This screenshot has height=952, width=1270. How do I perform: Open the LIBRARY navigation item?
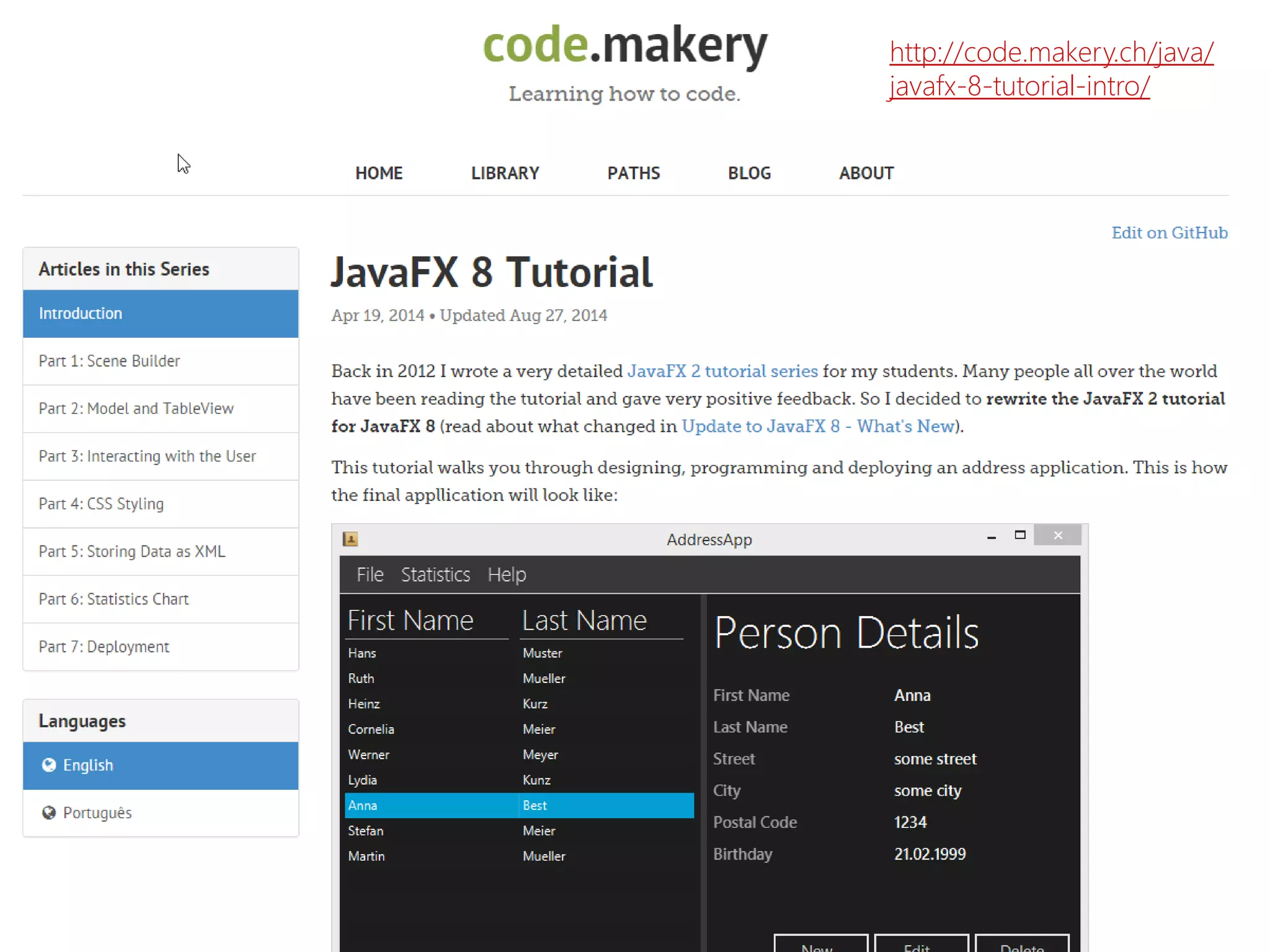coord(505,173)
